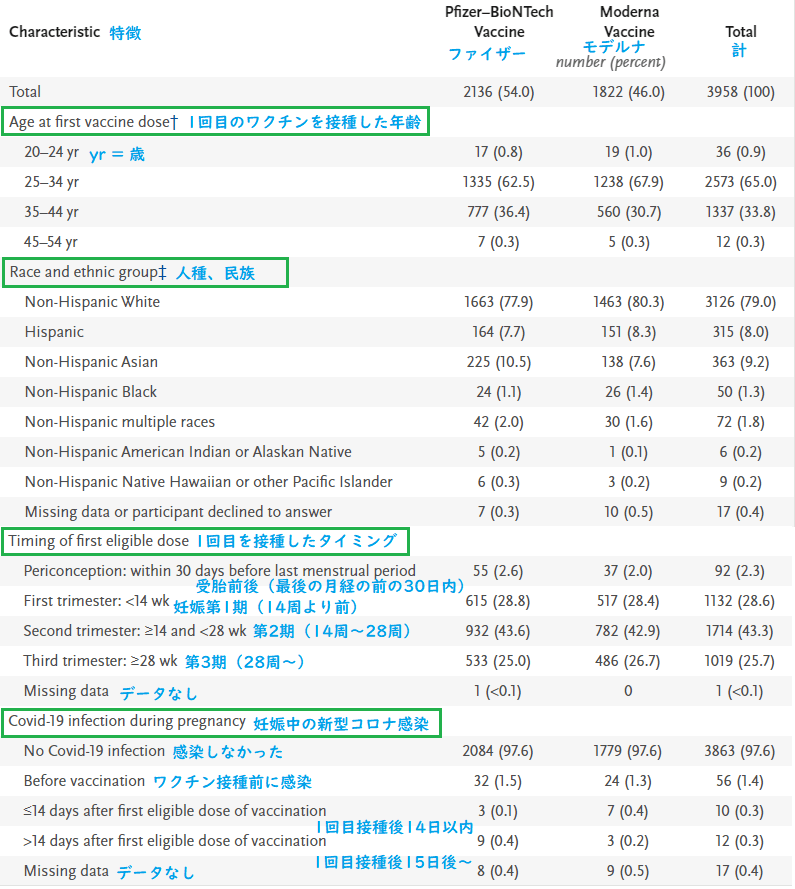Click the Pfizer total cell '2136 (54.0)'

499,92
